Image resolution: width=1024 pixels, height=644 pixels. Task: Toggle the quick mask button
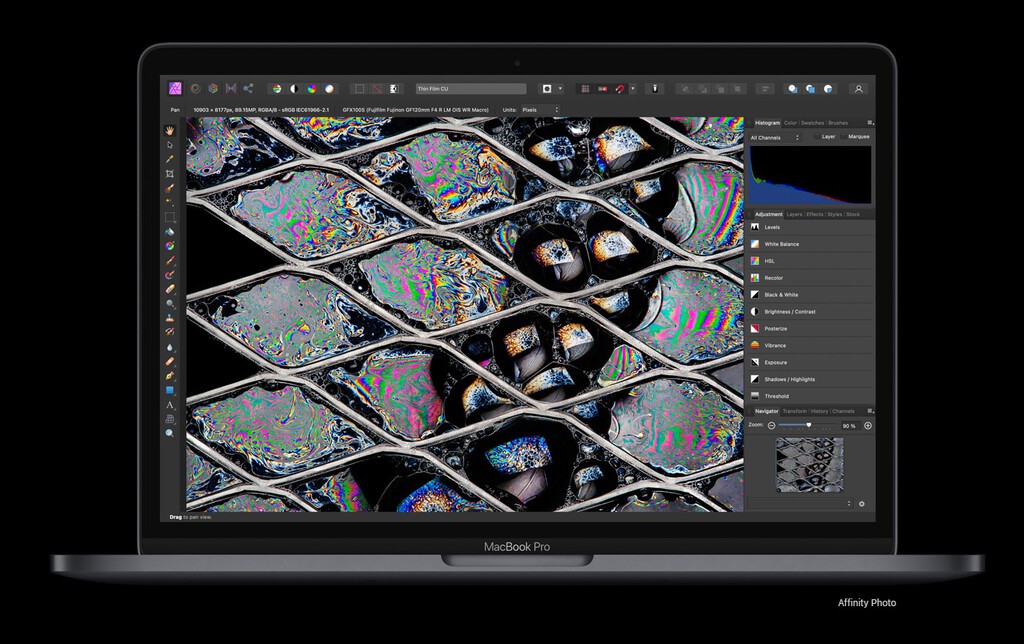(x=547, y=88)
